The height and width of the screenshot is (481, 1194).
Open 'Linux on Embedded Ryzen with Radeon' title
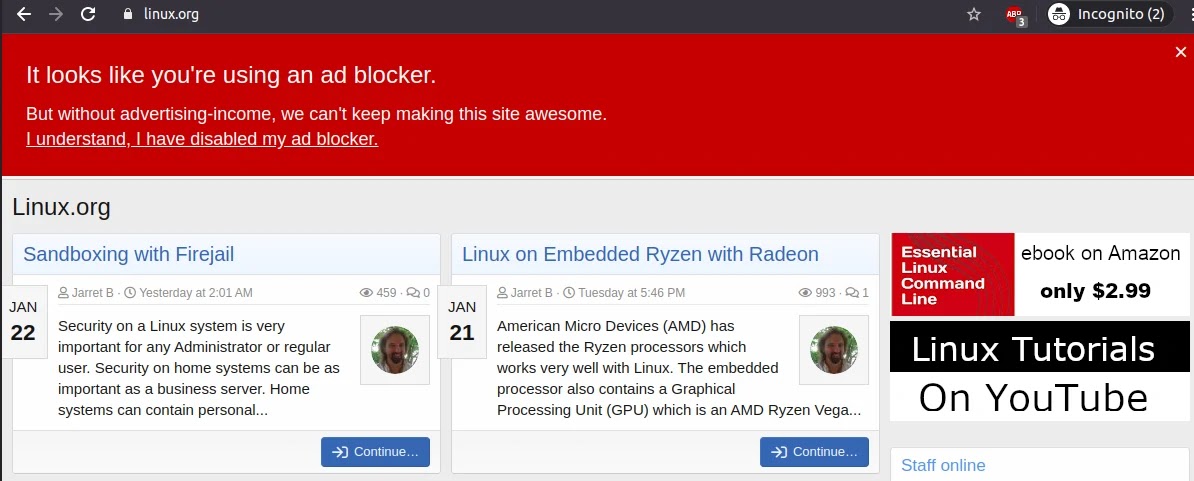pos(640,253)
